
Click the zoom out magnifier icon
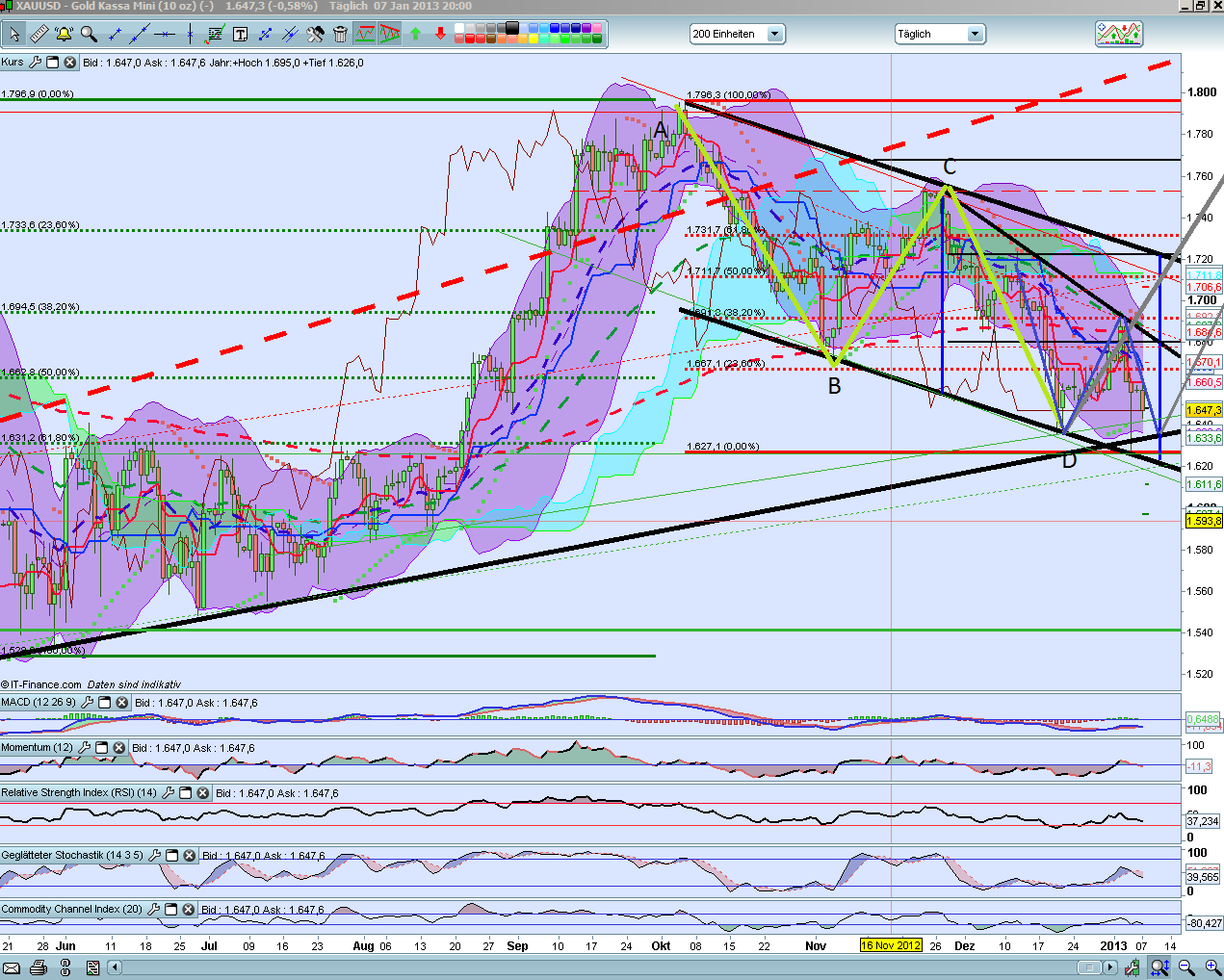(1186, 967)
